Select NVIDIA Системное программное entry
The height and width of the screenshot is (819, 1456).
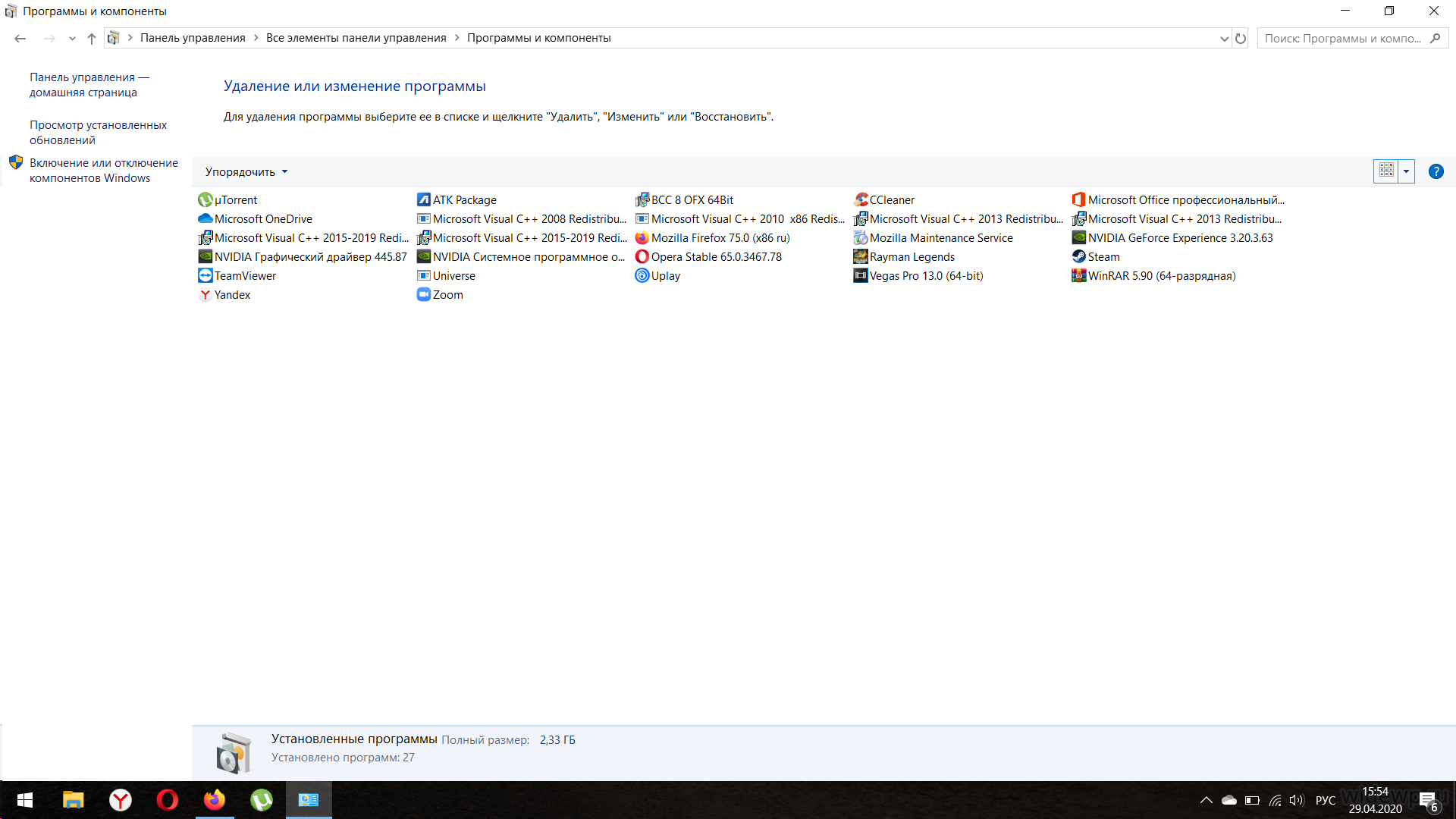coord(522,257)
